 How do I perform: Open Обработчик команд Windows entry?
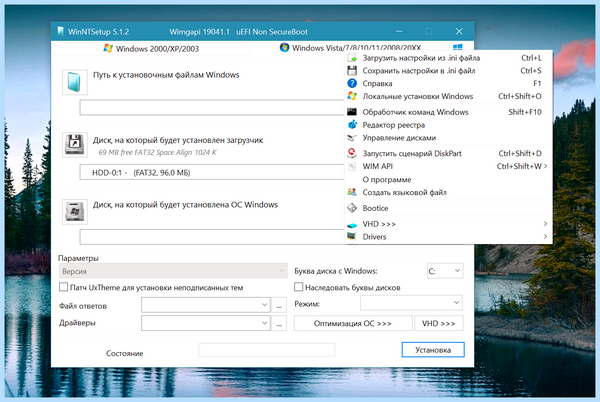point(448,112)
